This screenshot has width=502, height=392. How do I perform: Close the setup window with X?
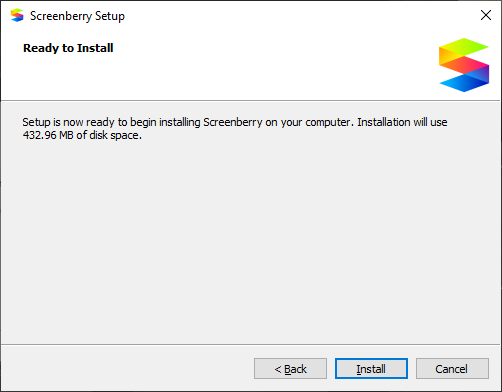[x=486, y=15]
